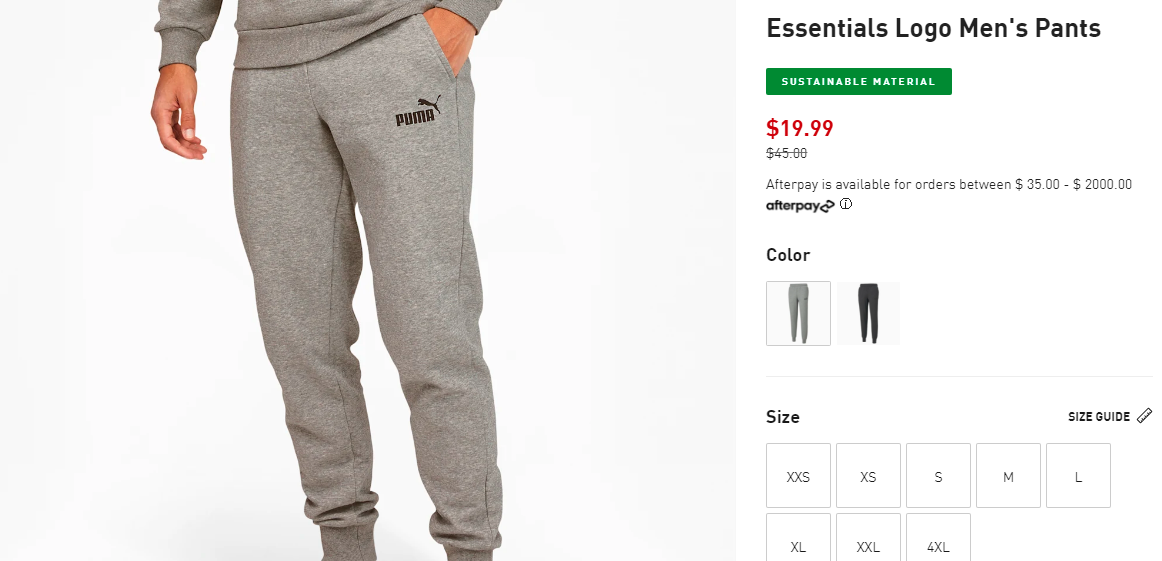1162x561 pixels.
Task: Select size 4XL
Action: pyautogui.click(x=938, y=538)
